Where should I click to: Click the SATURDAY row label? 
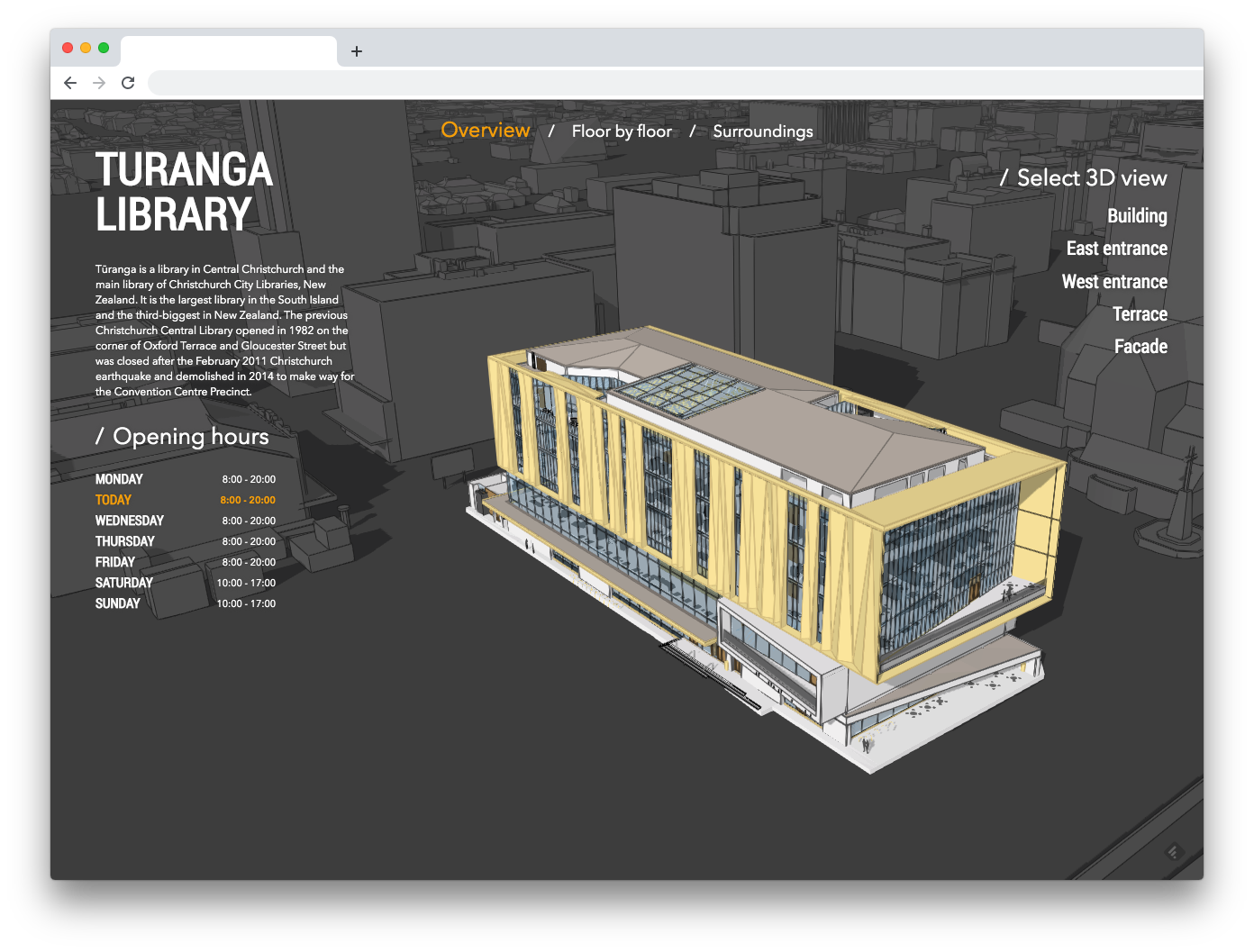(124, 583)
